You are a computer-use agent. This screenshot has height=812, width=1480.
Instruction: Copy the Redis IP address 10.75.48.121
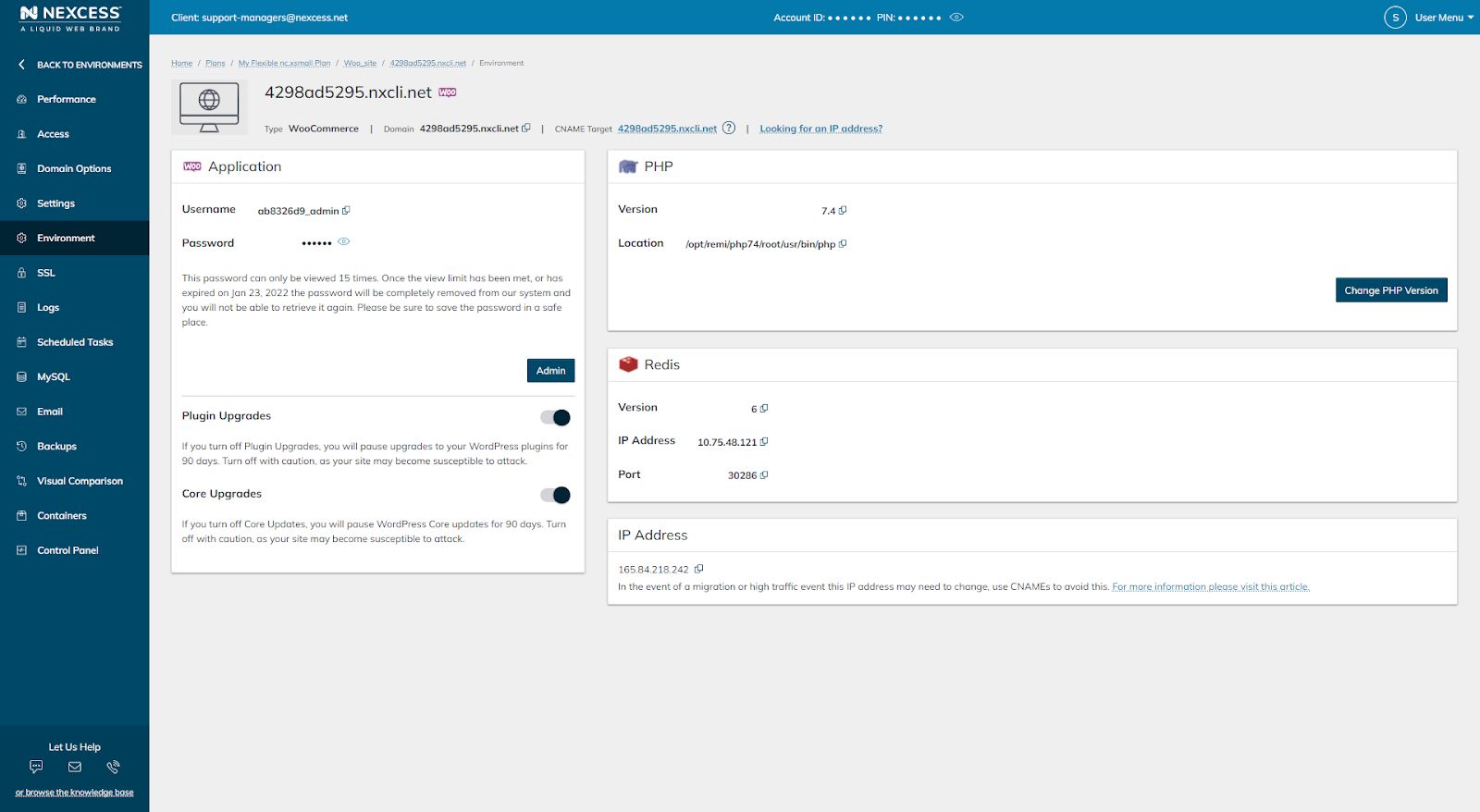click(x=764, y=441)
